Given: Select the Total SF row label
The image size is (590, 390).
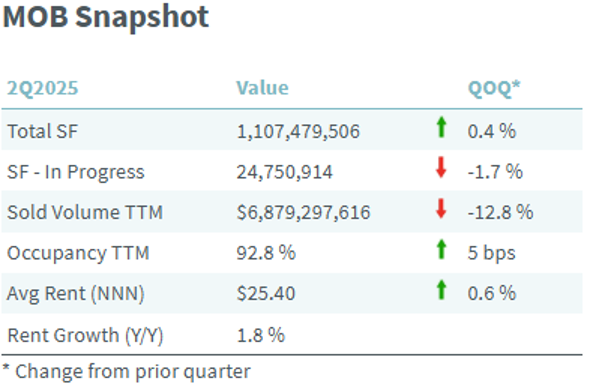Looking at the screenshot, I should click(42, 131).
